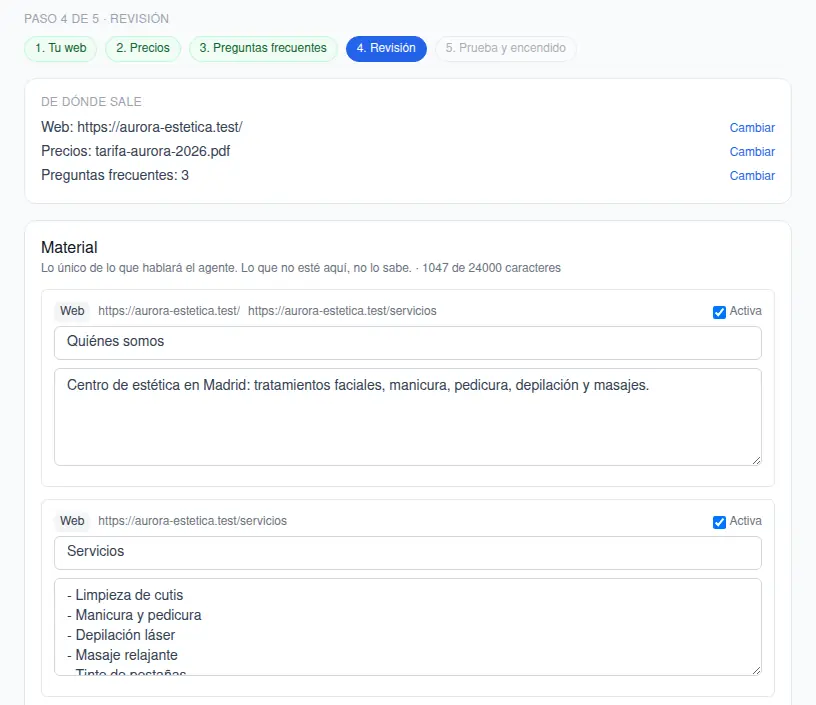This screenshot has width=816, height=705.
Task: Click the Activa label in the Servicios card
Action: [745, 521]
